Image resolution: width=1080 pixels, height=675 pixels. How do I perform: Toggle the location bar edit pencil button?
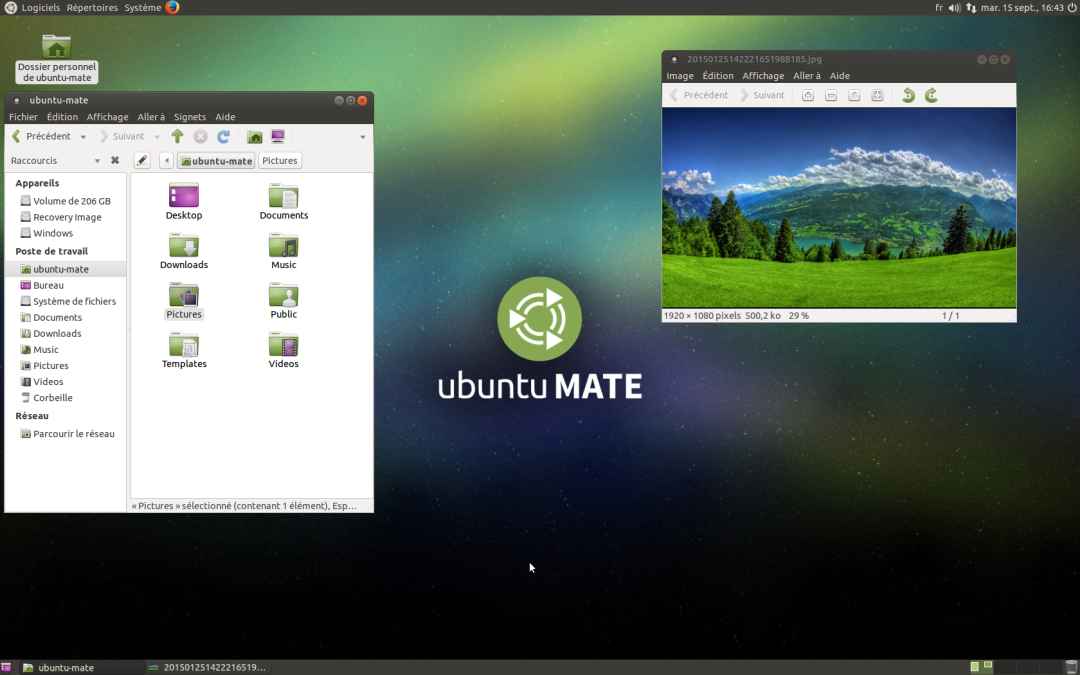coord(142,161)
